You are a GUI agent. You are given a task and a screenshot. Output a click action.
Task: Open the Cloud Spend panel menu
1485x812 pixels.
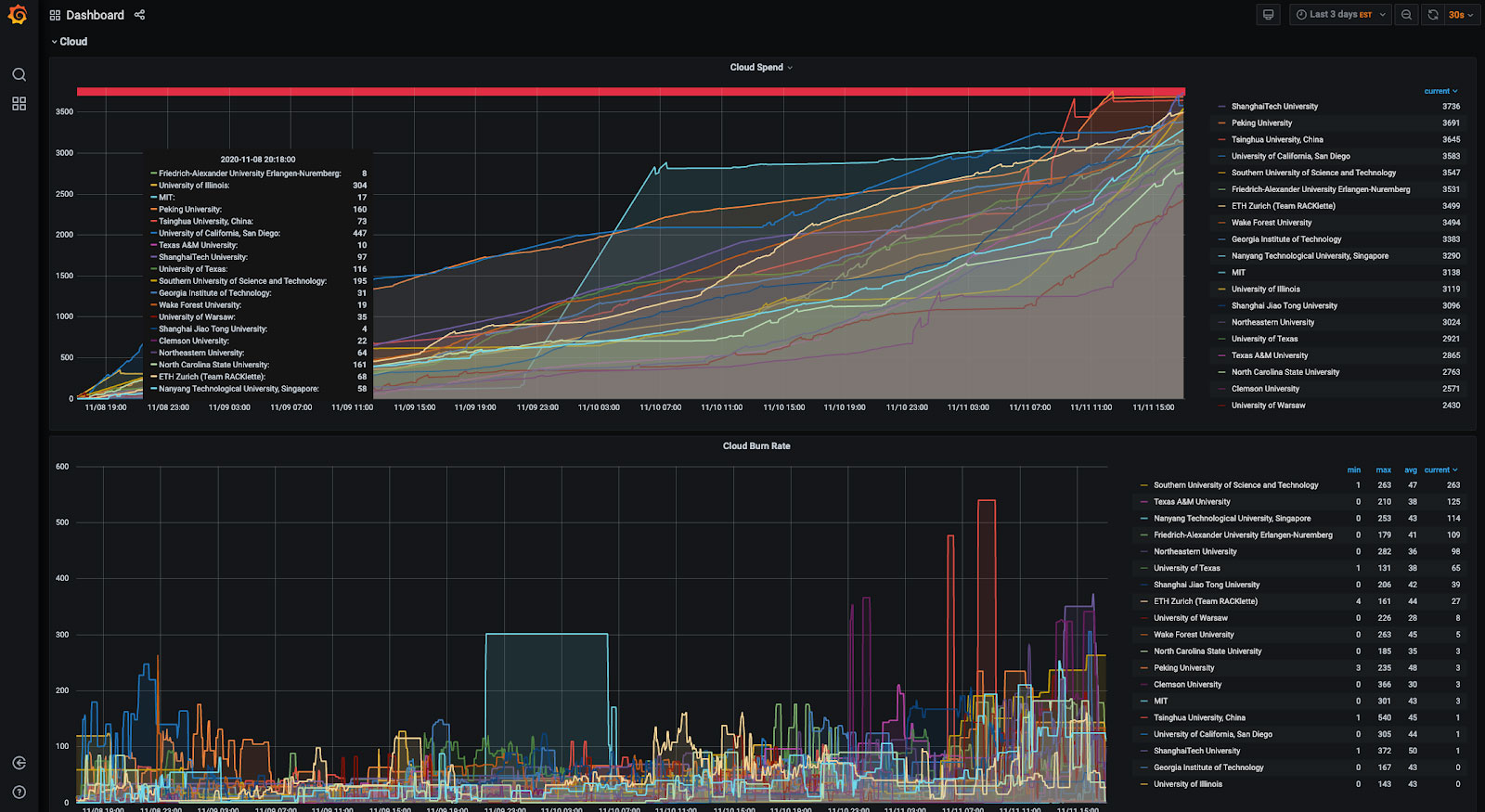[x=761, y=67]
